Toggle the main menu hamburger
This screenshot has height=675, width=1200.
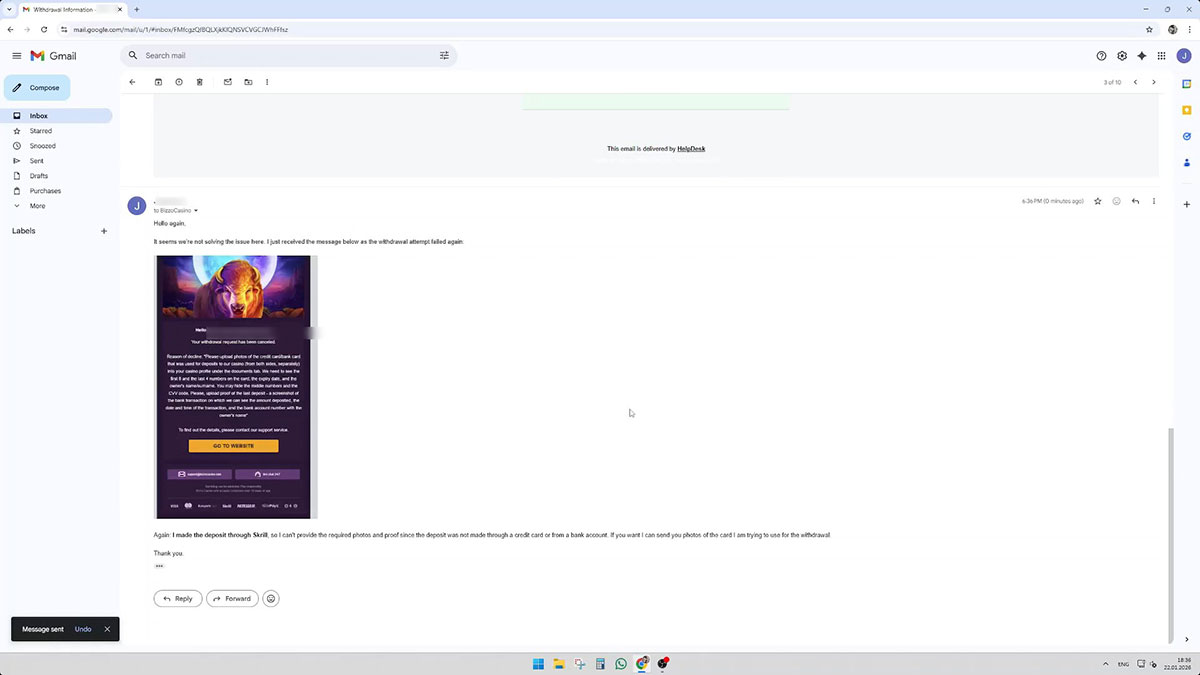16,56
